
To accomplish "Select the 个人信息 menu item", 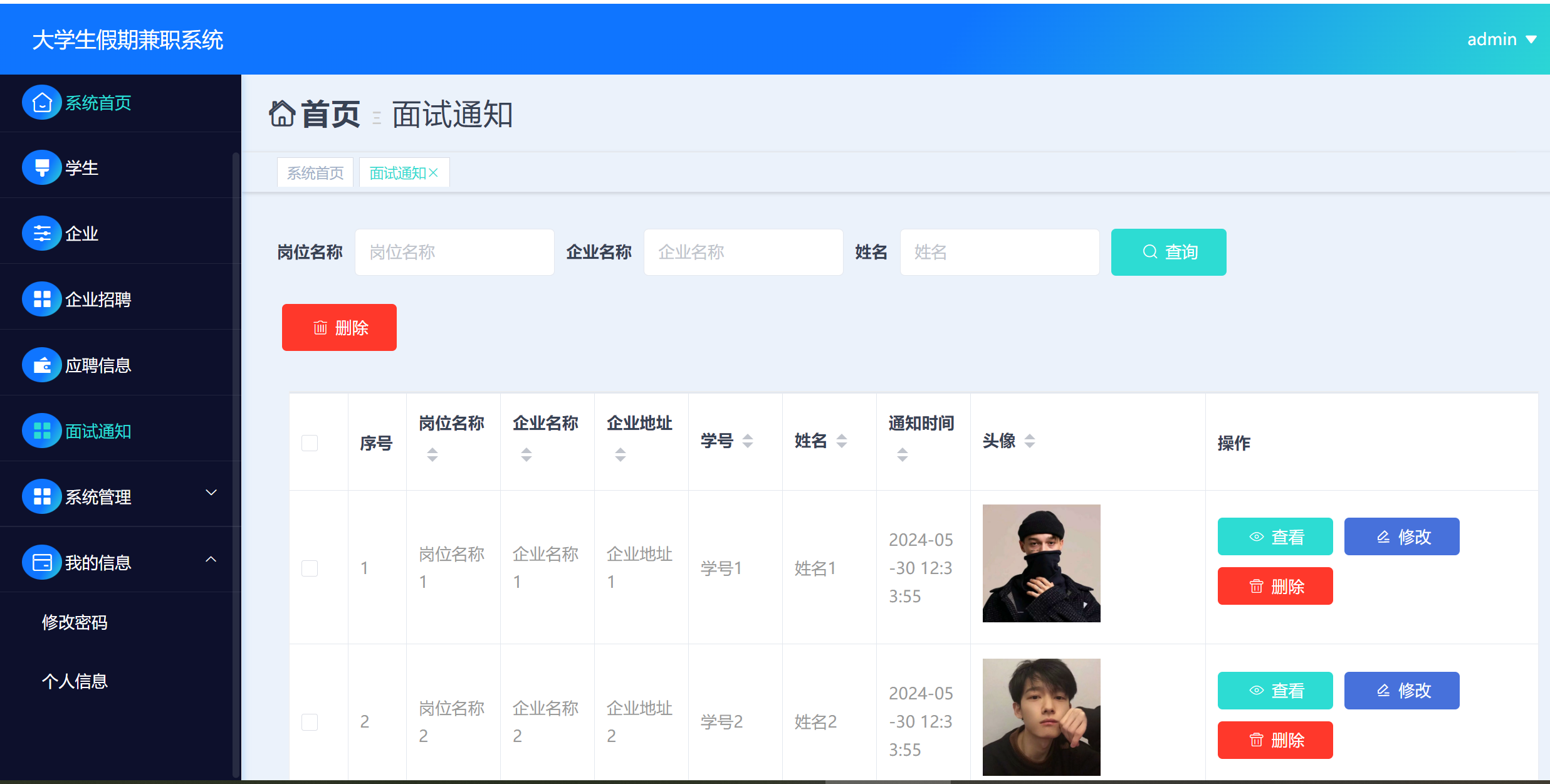I will pyautogui.click(x=74, y=681).
